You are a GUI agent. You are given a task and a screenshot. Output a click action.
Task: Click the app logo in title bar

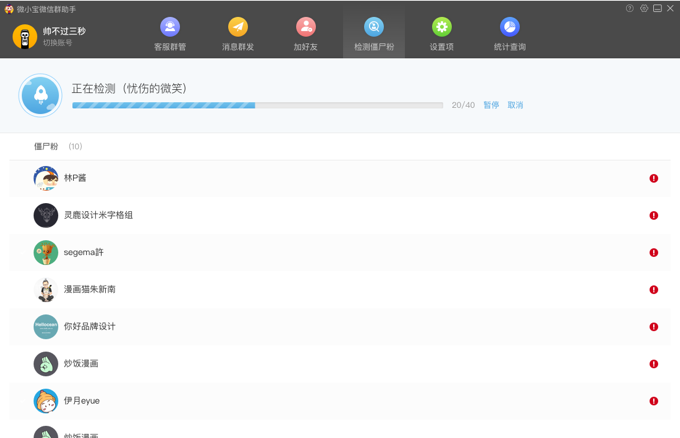click(9, 9)
